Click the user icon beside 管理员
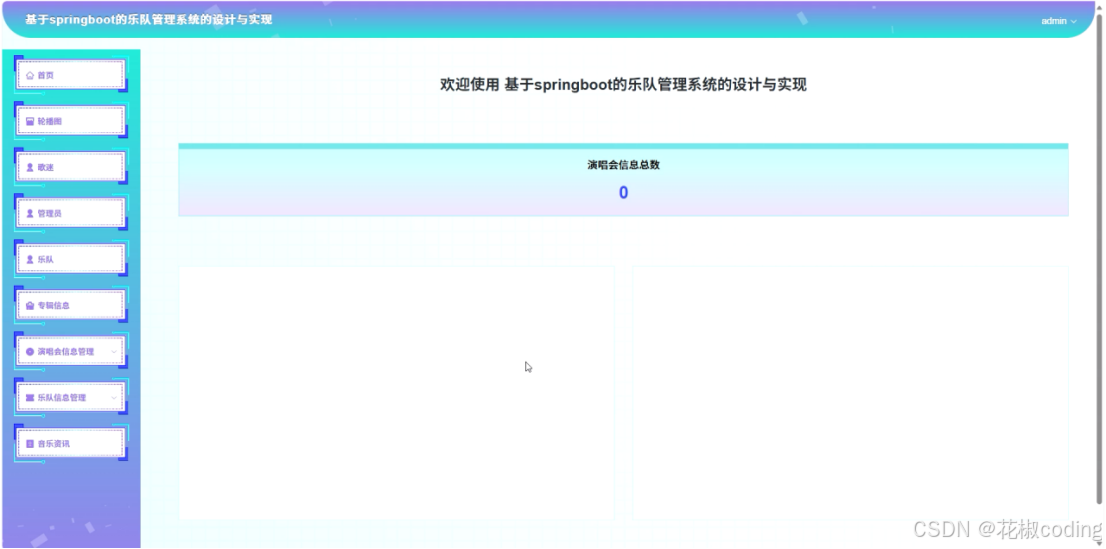Image resolution: width=1106 pixels, height=549 pixels. 30,213
